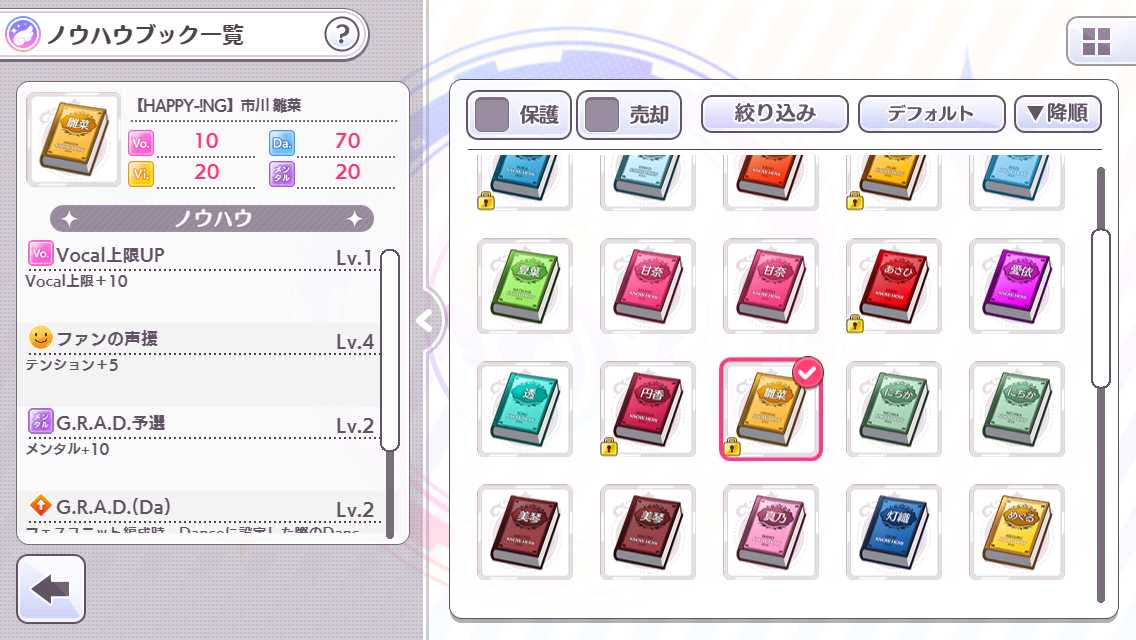This screenshot has width=1136, height=640.
Task: Select the purple 愛依 know-how book
Action: click(1016, 286)
